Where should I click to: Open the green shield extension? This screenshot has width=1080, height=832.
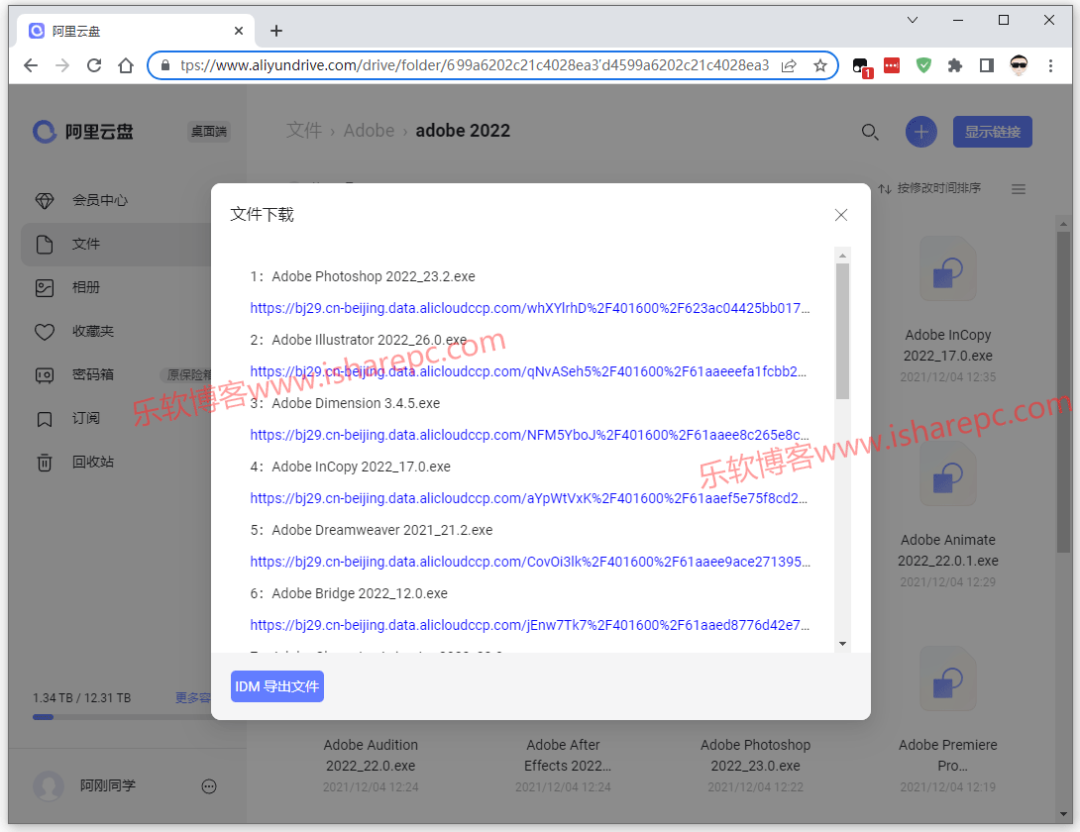pyautogui.click(x=923, y=65)
